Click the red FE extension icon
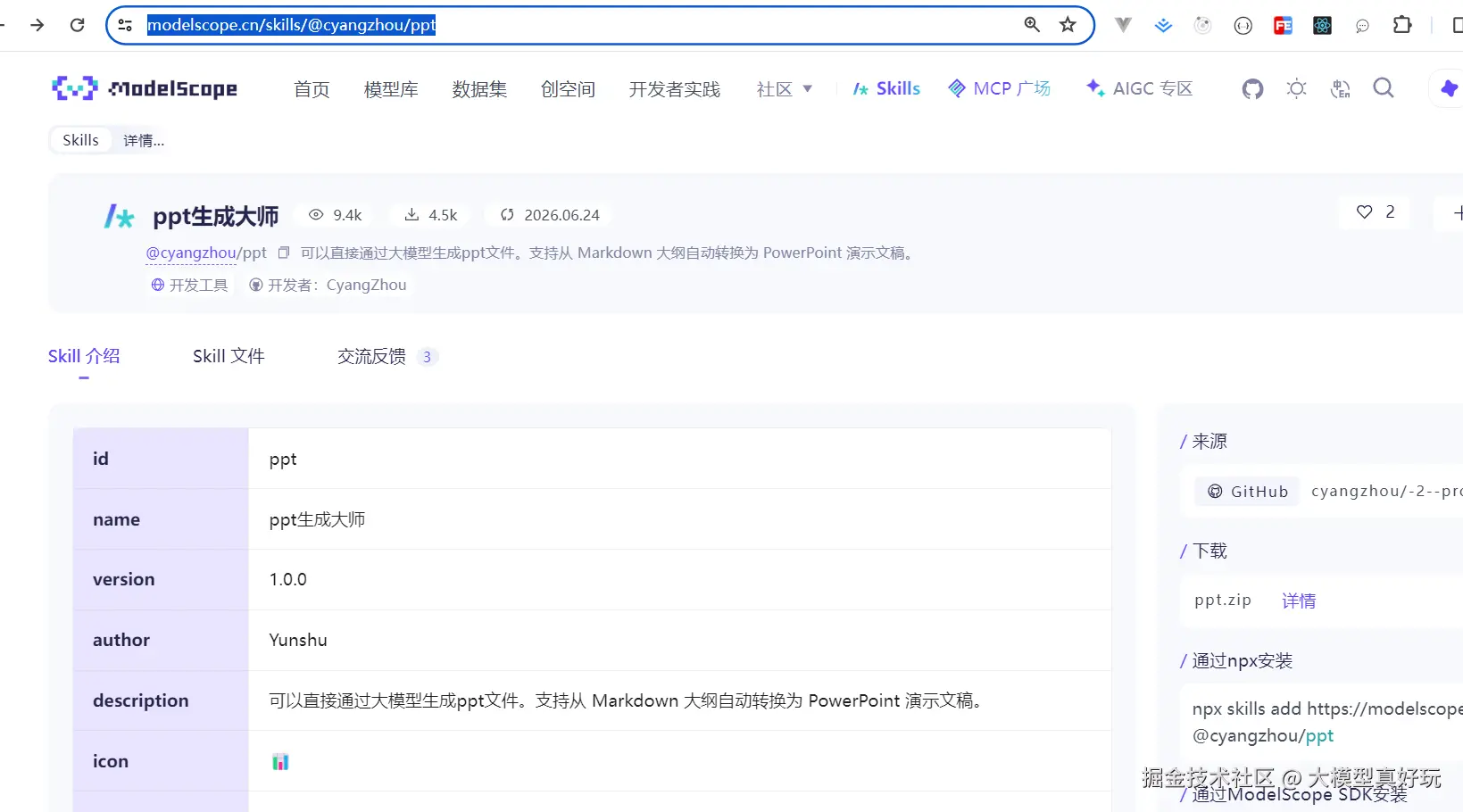Viewport: 1463px width, 812px height. (x=1283, y=26)
